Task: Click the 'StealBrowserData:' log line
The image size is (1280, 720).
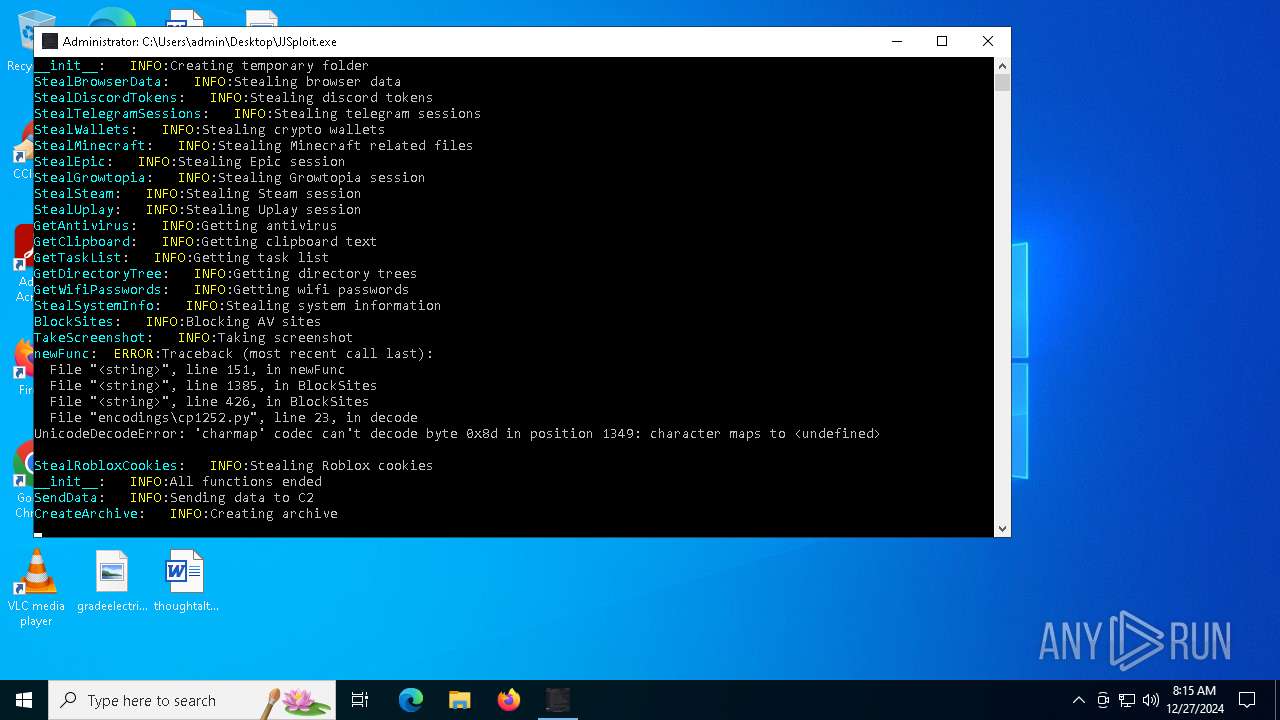Action: point(217,82)
